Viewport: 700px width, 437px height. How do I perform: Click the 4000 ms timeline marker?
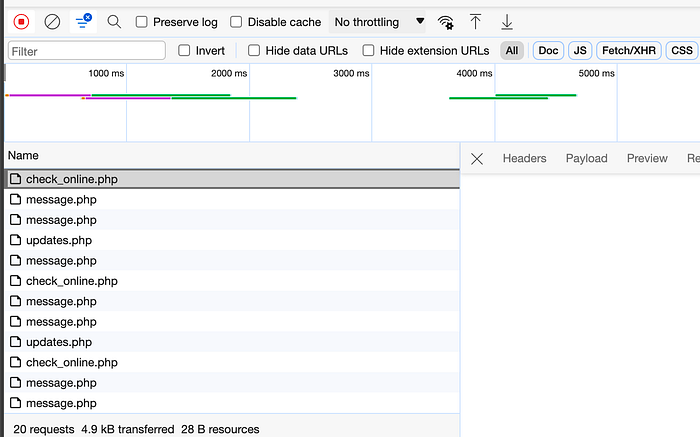click(474, 73)
